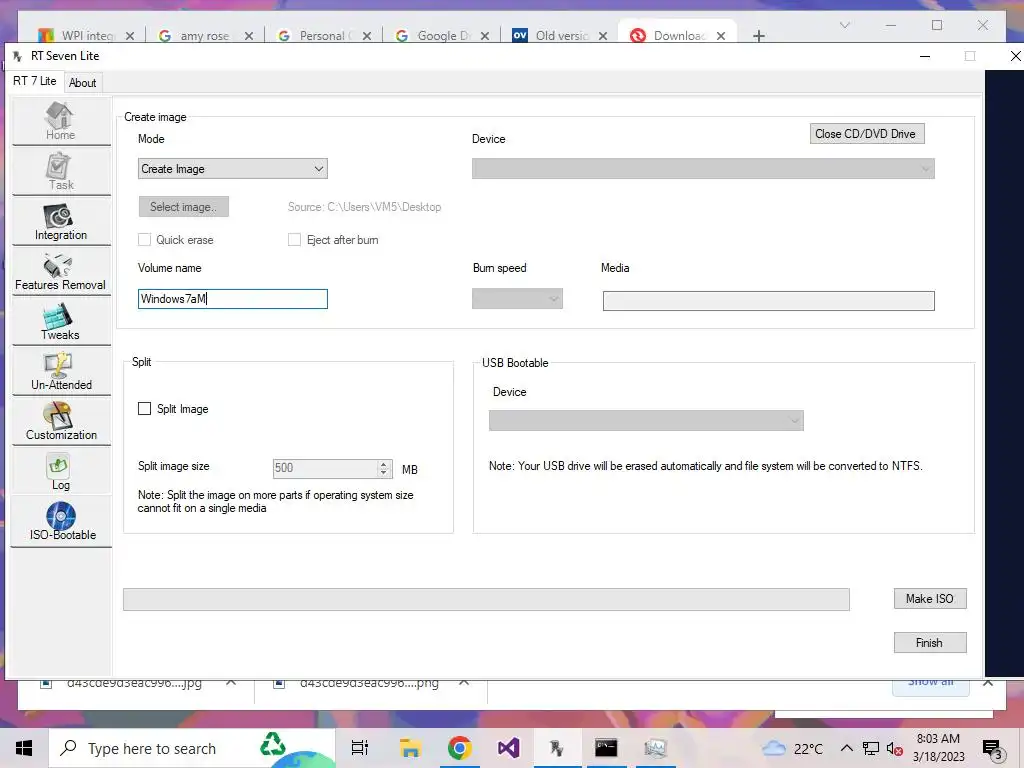1024x768 pixels.
Task: Open Google Chrome from taskbar
Action: (460, 748)
